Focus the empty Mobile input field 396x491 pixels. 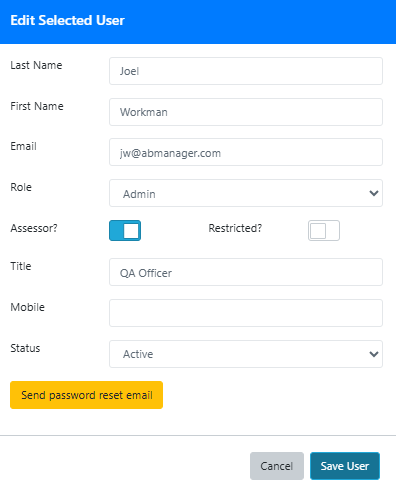click(x=246, y=313)
